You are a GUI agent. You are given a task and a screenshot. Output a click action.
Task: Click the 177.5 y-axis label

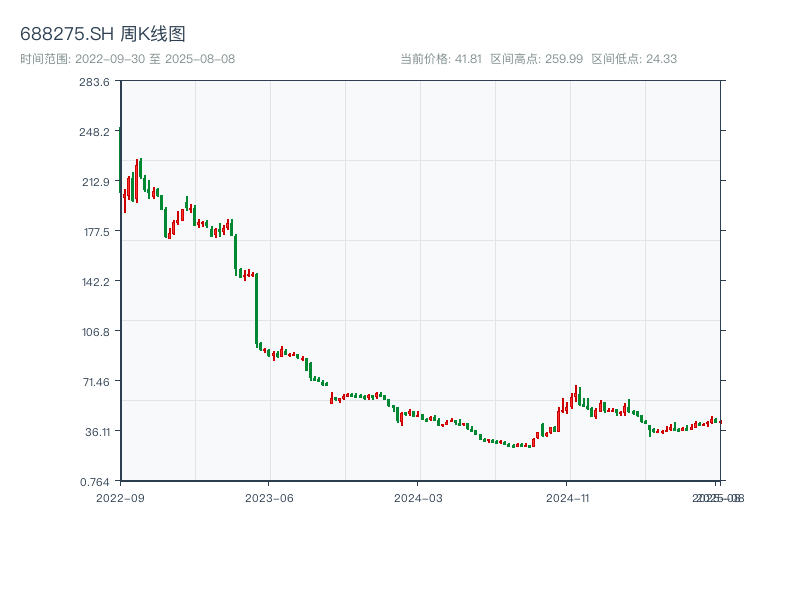pyautogui.click(x=95, y=232)
